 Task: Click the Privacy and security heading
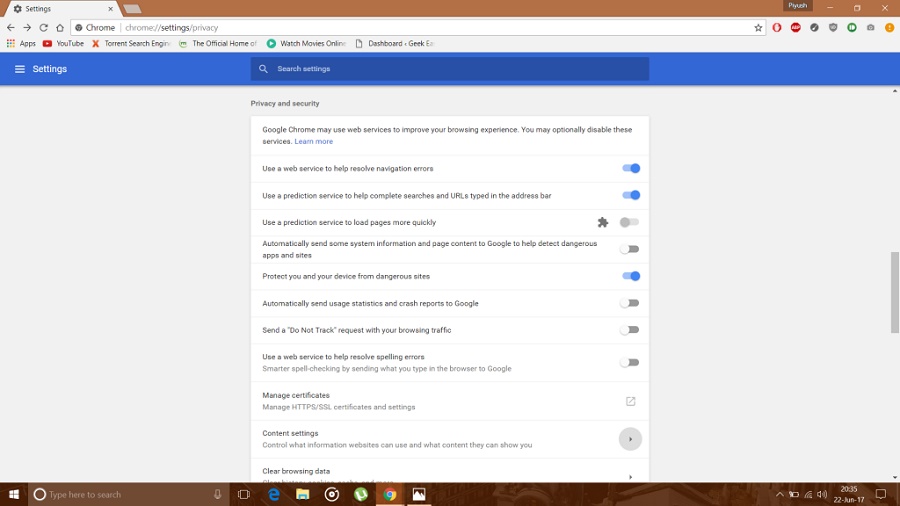285,103
